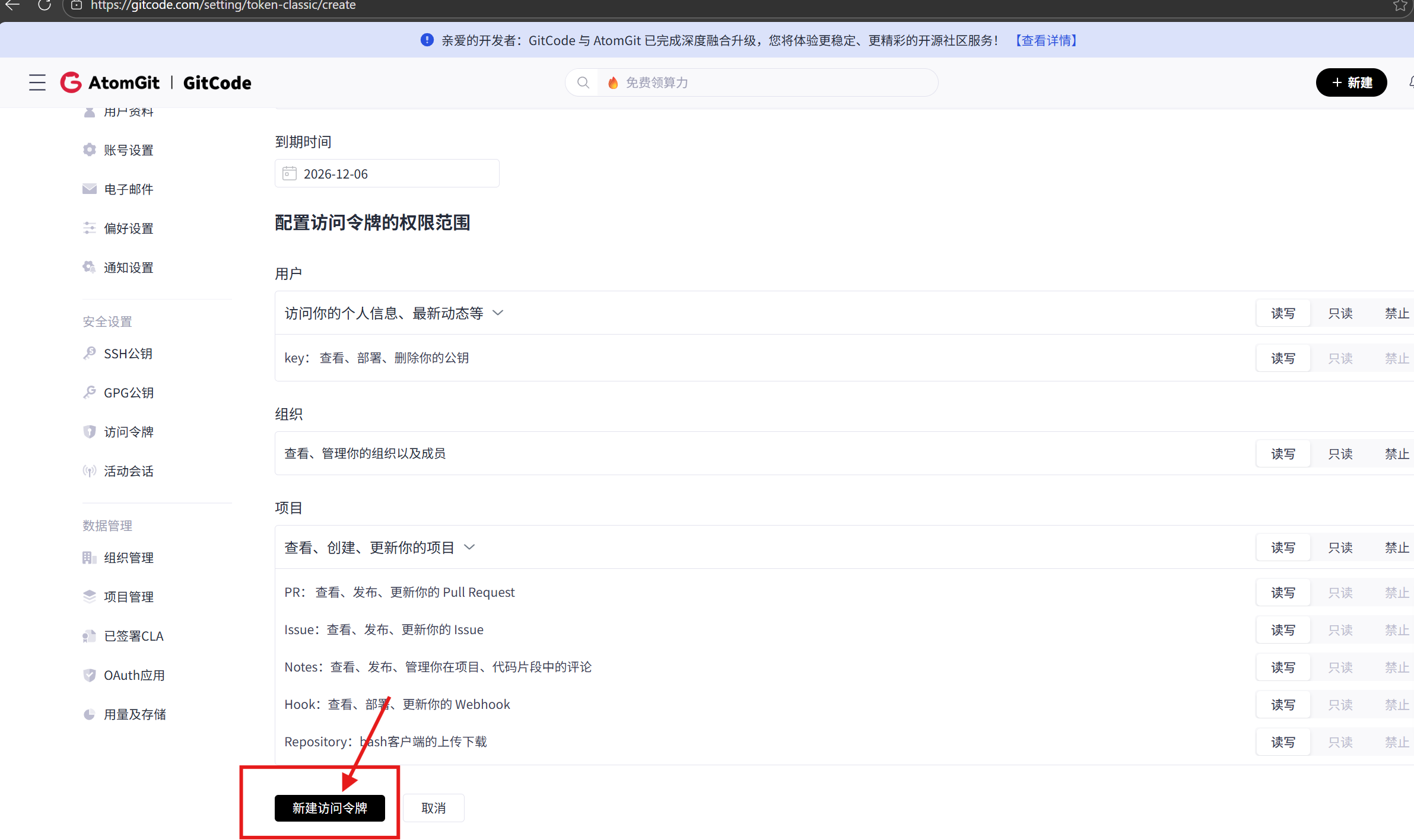Select 读写 for 查看、创建、更新你的项目
Image resolution: width=1414 pixels, height=840 pixels.
click(x=1283, y=548)
